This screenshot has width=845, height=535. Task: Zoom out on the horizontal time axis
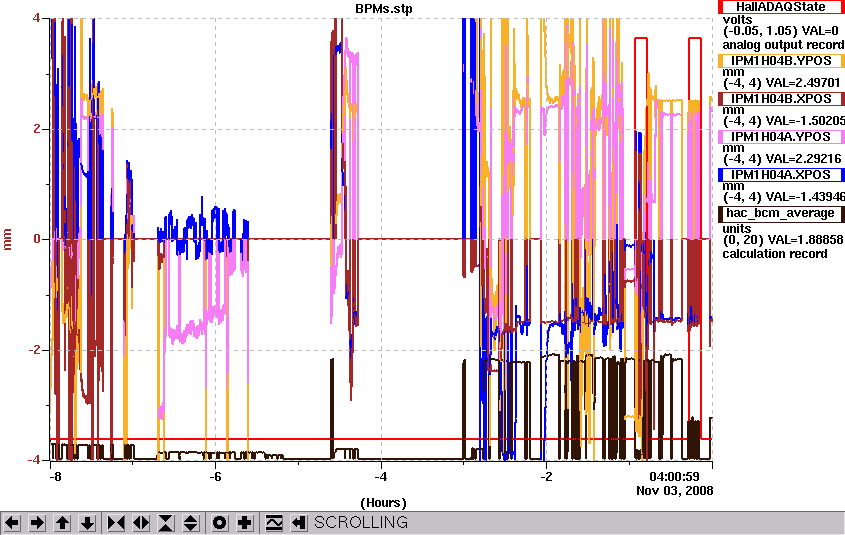coord(141,523)
